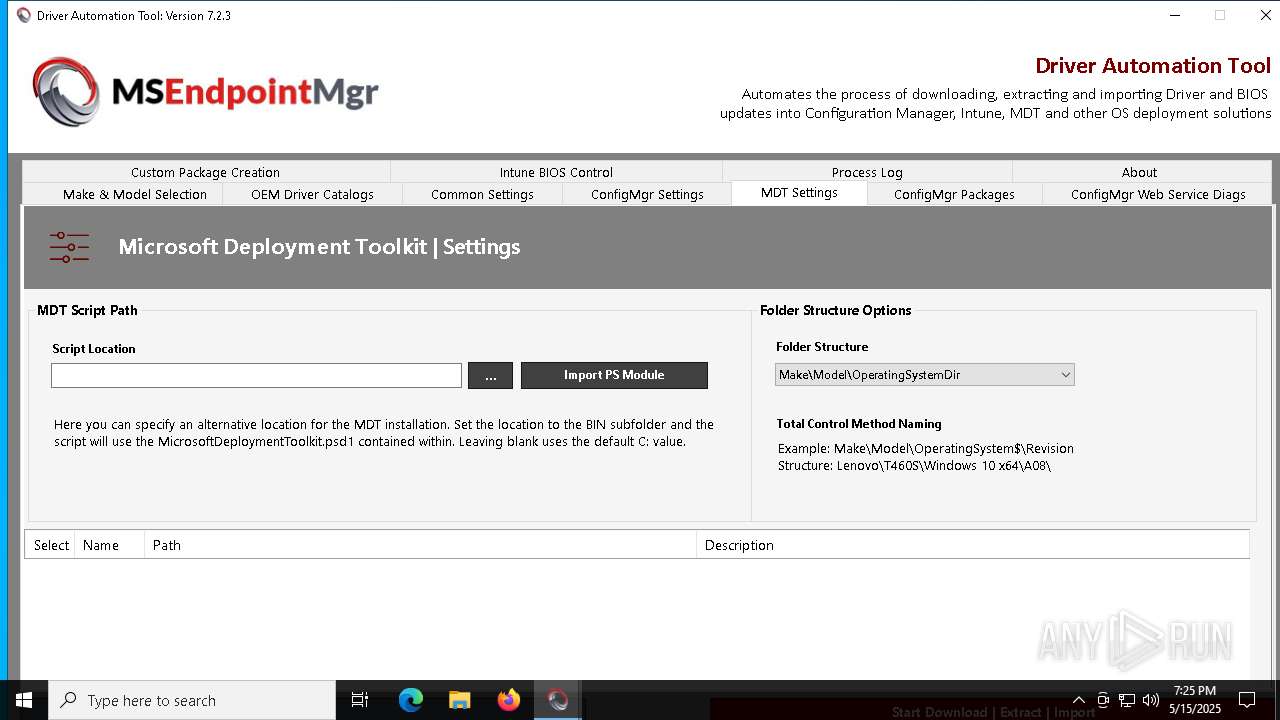Click Driver Automation Tool taskbar icon
The image size is (1280, 720).
[x=558, y=700]
